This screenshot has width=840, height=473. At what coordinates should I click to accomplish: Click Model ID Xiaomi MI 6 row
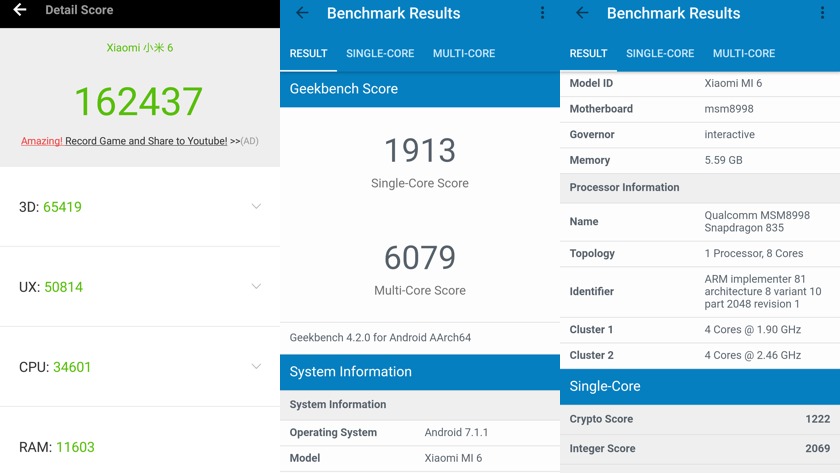pyautogui.click(x=700, y=84)
